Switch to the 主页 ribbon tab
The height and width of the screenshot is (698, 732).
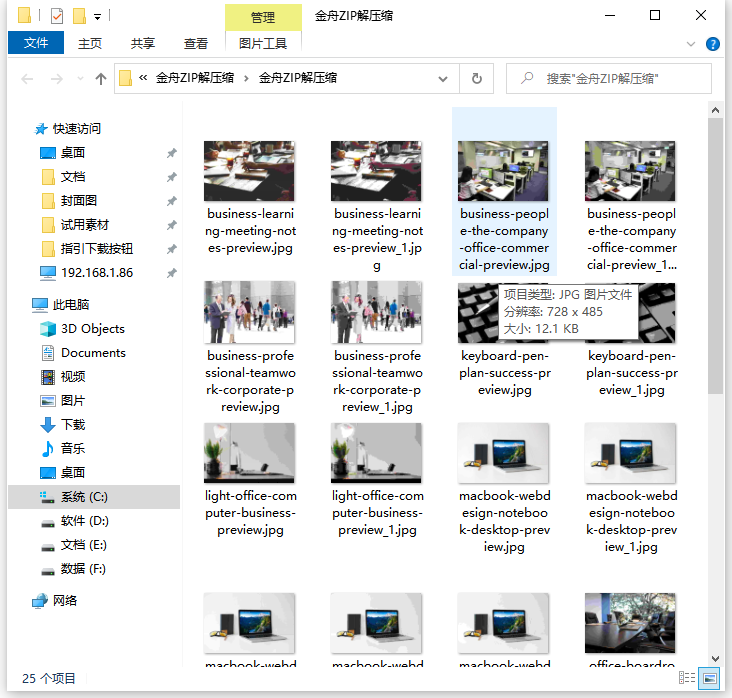(90, 43)
